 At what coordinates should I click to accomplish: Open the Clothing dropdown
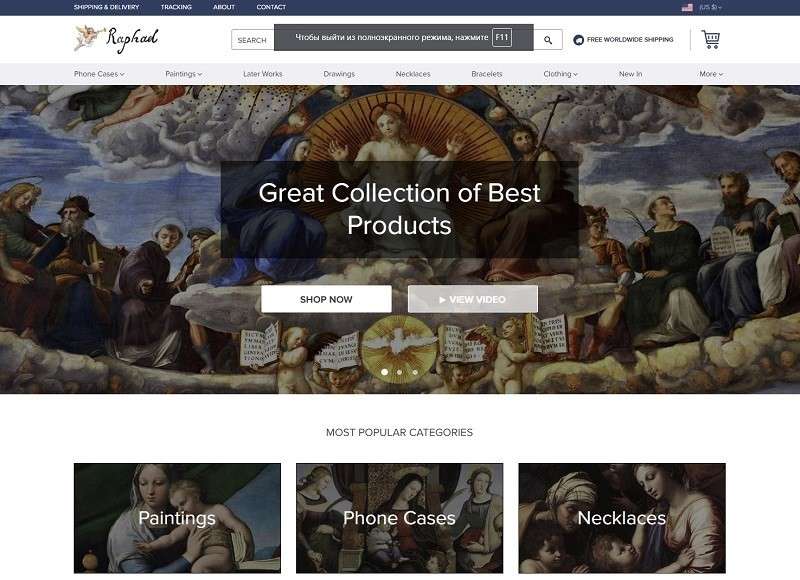560,74
